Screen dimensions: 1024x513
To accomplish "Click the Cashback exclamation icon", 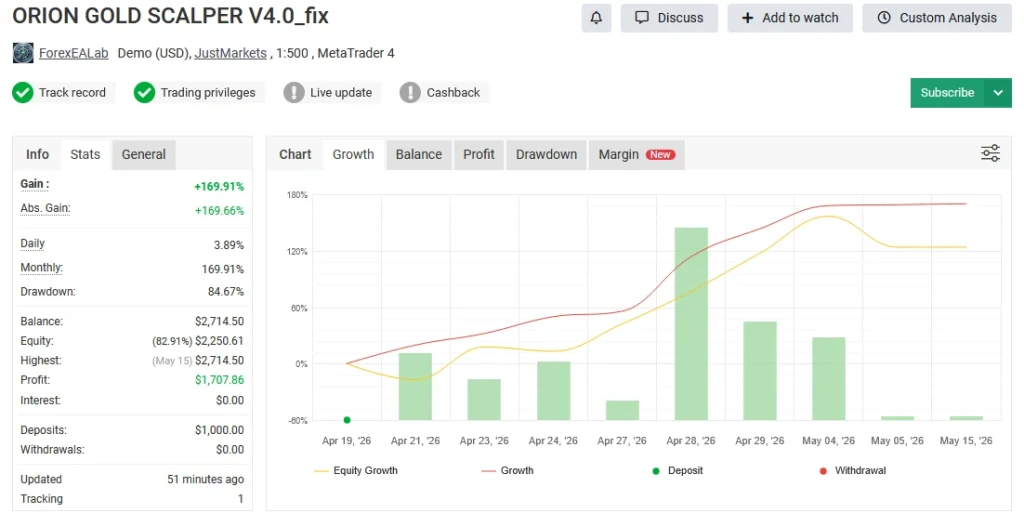I will (x=410, y=93).
